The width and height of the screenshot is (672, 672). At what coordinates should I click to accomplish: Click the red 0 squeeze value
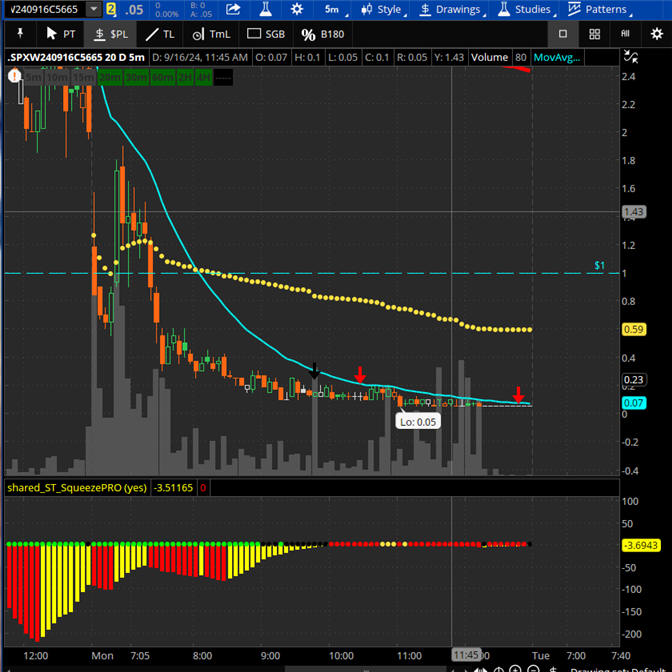pyautogui.click(x=203, y=488)
